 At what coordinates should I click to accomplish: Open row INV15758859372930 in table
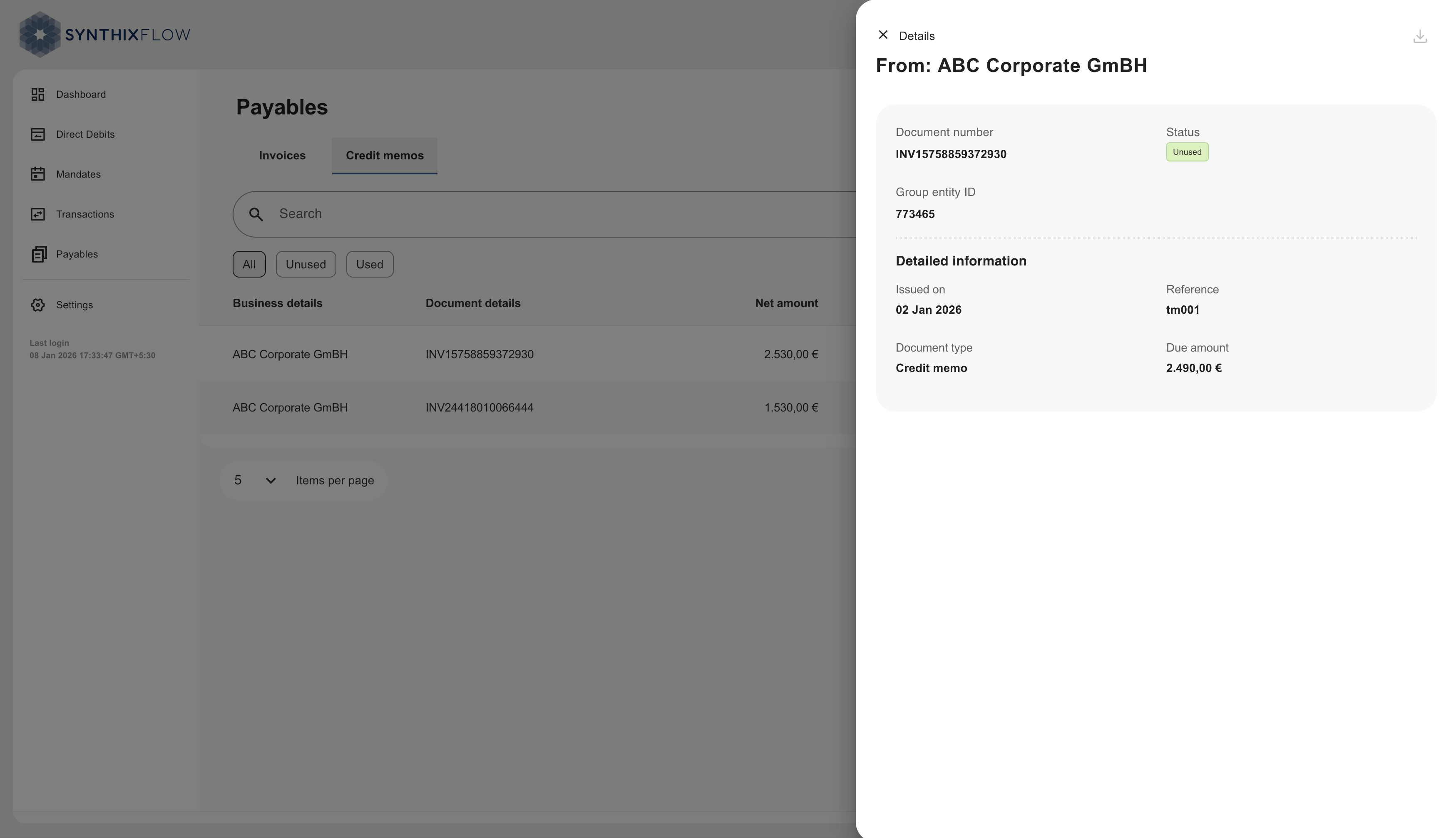pyautogui.click(x=527, y=354)
